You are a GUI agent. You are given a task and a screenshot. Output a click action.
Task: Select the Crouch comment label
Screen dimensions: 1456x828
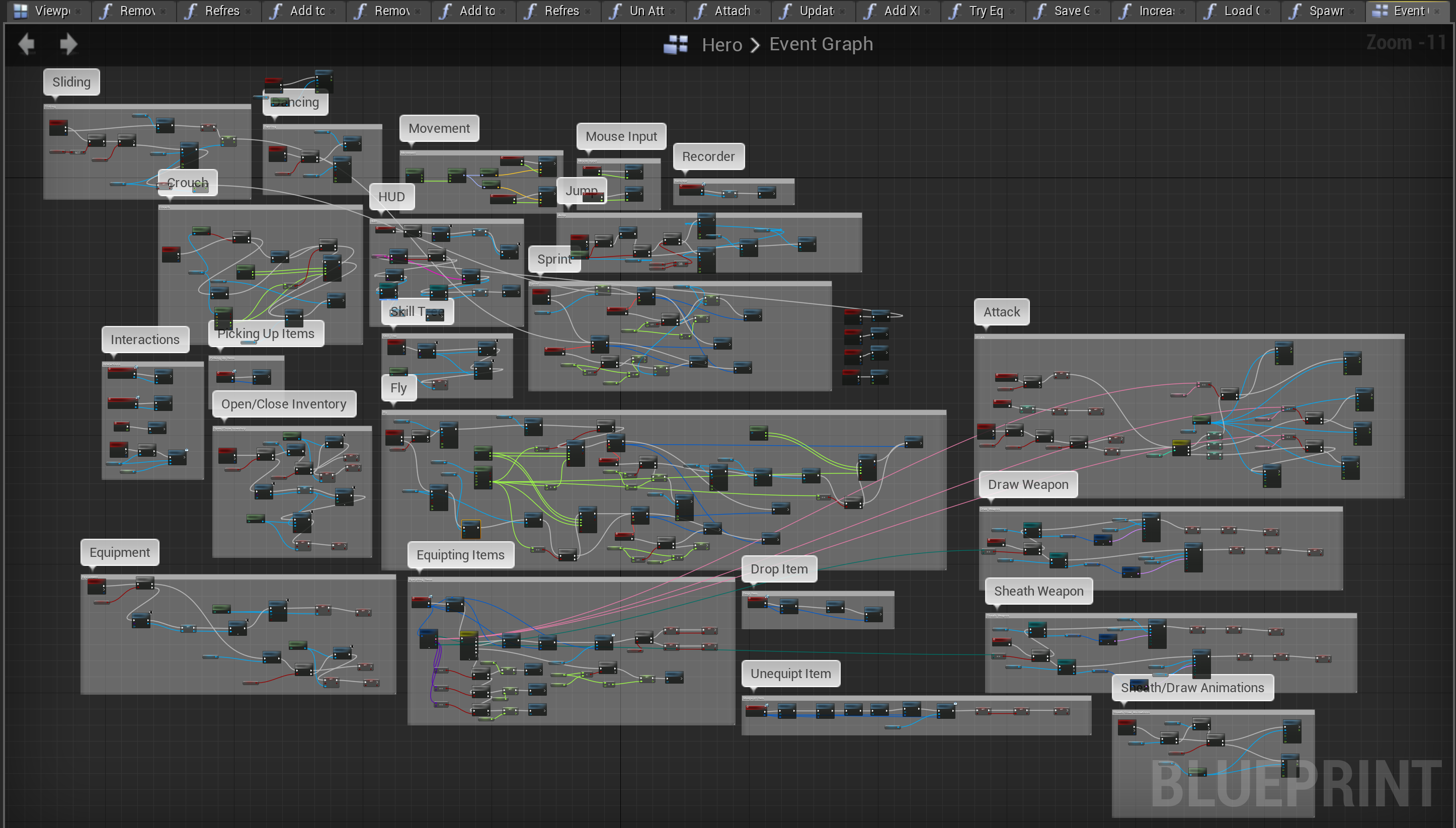[x=188, y=183]
